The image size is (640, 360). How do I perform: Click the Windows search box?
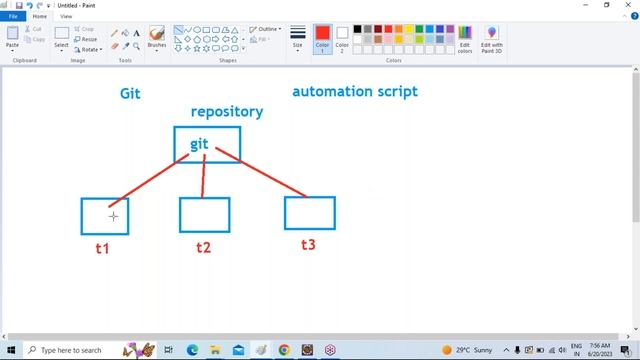[x=90, y=350]
